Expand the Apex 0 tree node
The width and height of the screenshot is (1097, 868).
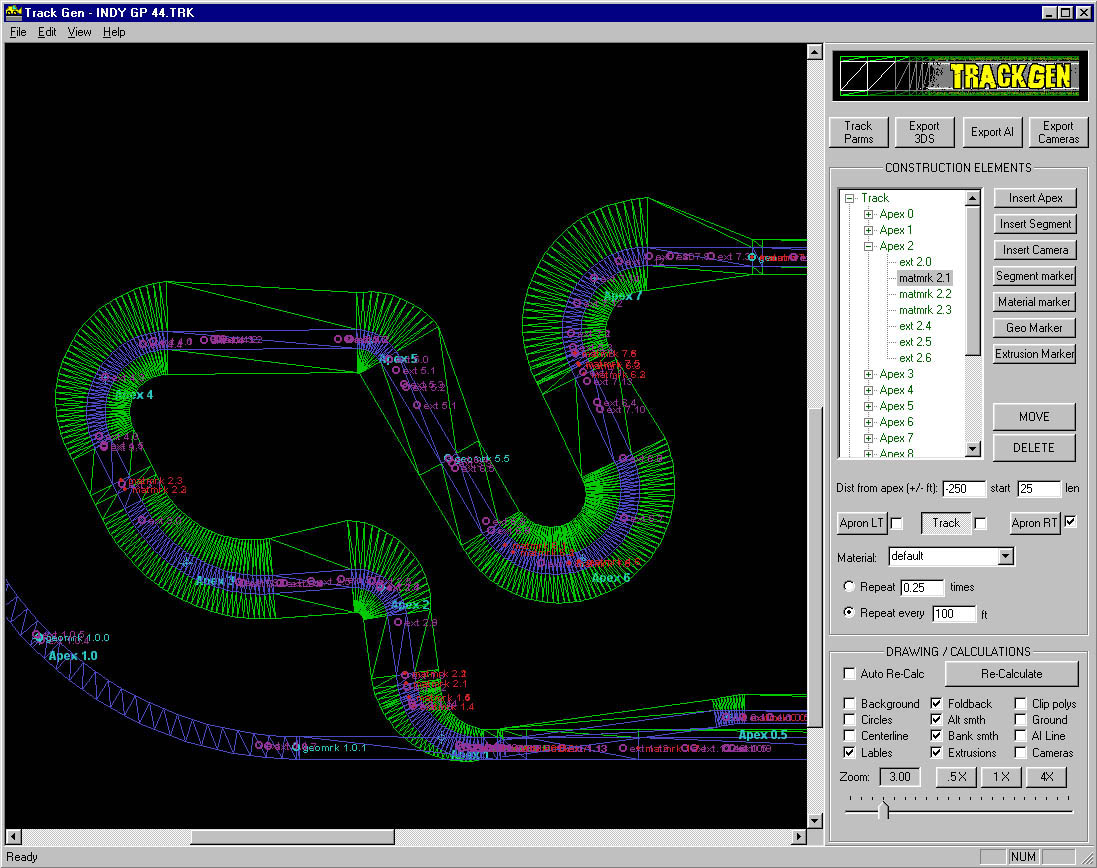coord(868,214)
